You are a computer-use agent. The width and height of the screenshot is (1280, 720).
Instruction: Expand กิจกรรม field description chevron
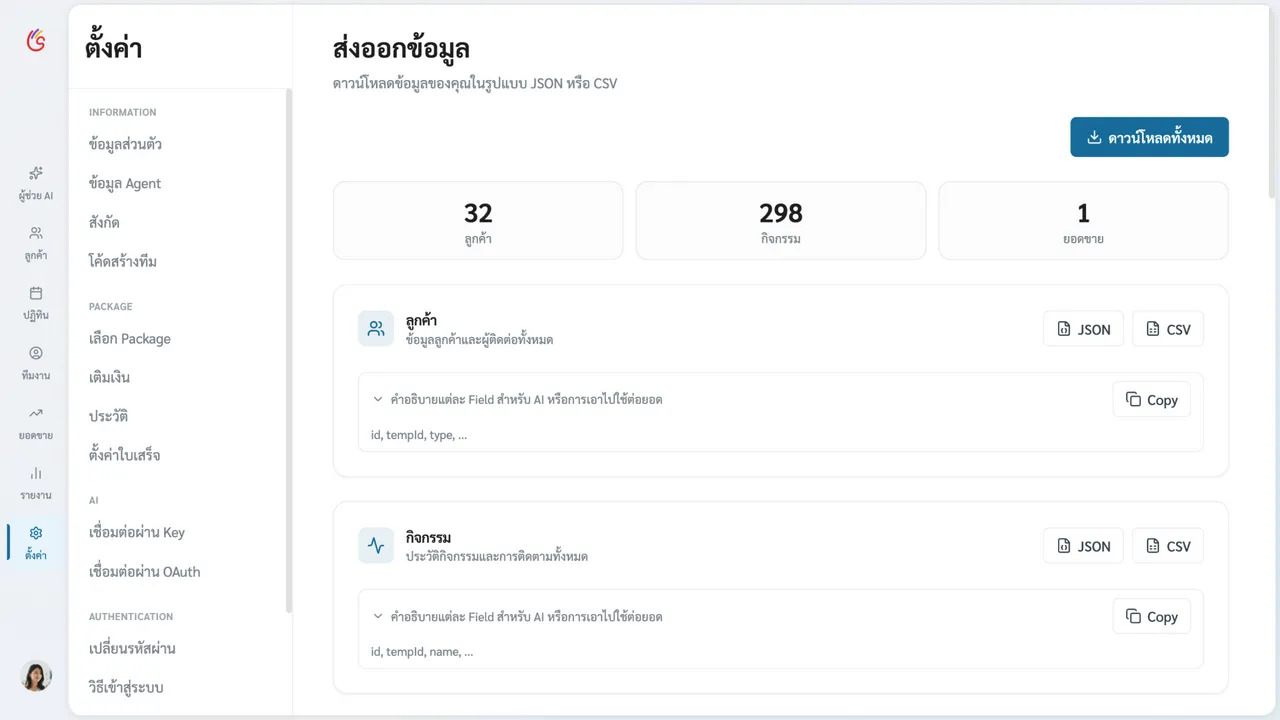pos(378,616)
